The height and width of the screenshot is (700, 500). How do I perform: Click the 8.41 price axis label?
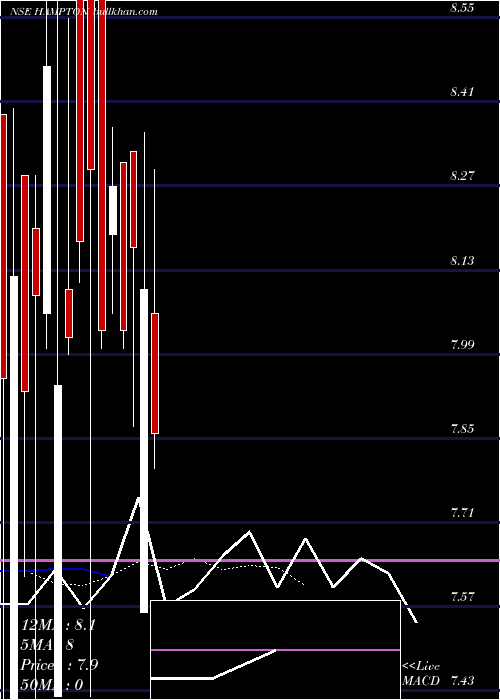(462, 92)
